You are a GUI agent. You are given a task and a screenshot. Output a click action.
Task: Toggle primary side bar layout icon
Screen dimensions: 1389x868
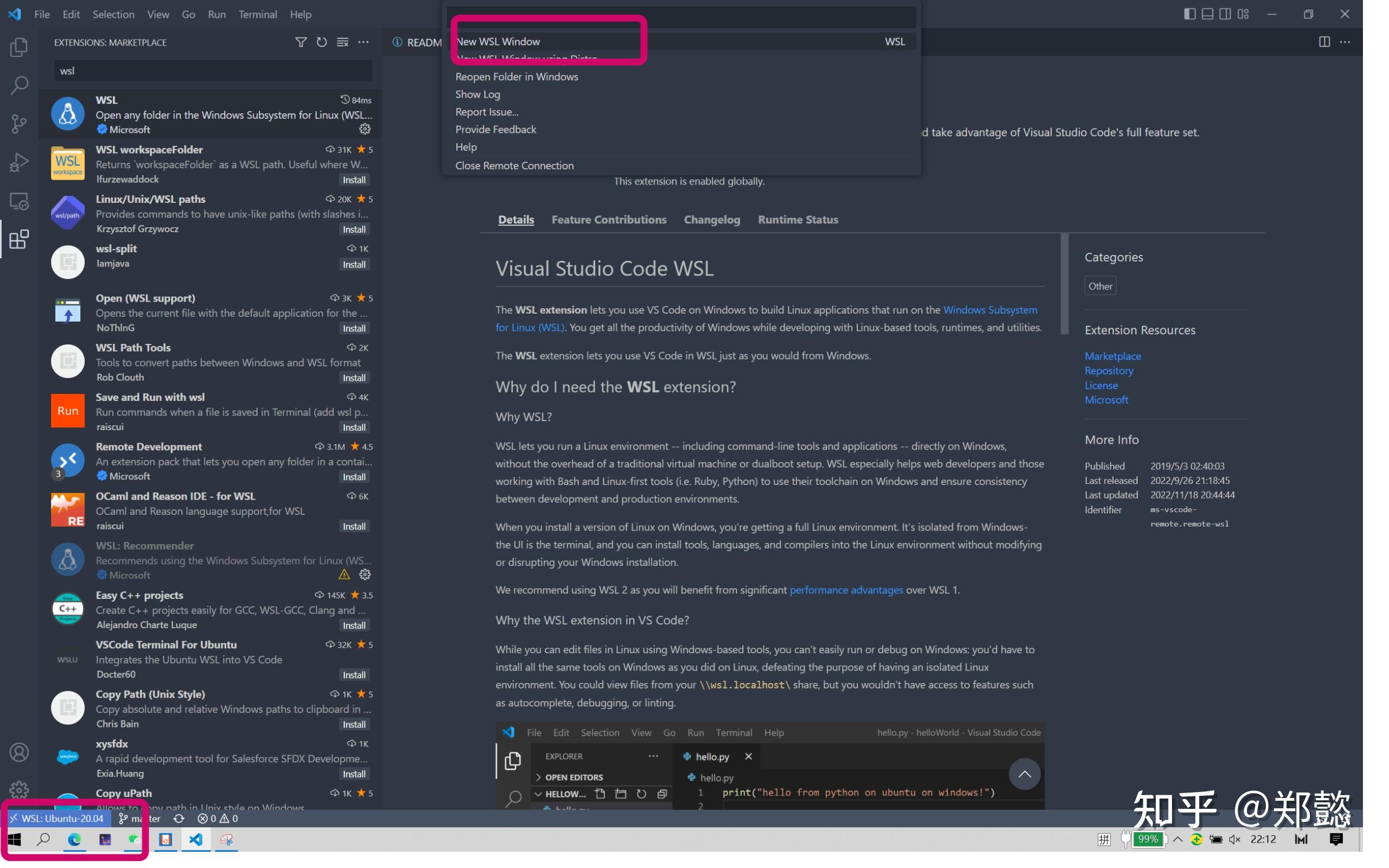[x=1190, y=14]
